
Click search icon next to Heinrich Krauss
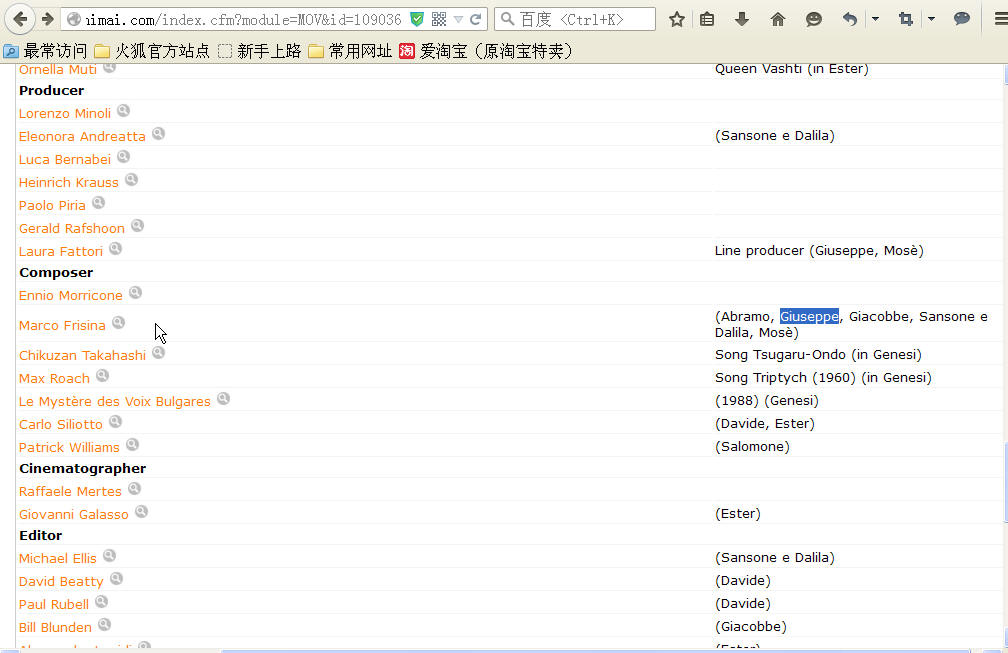[131, 180]
